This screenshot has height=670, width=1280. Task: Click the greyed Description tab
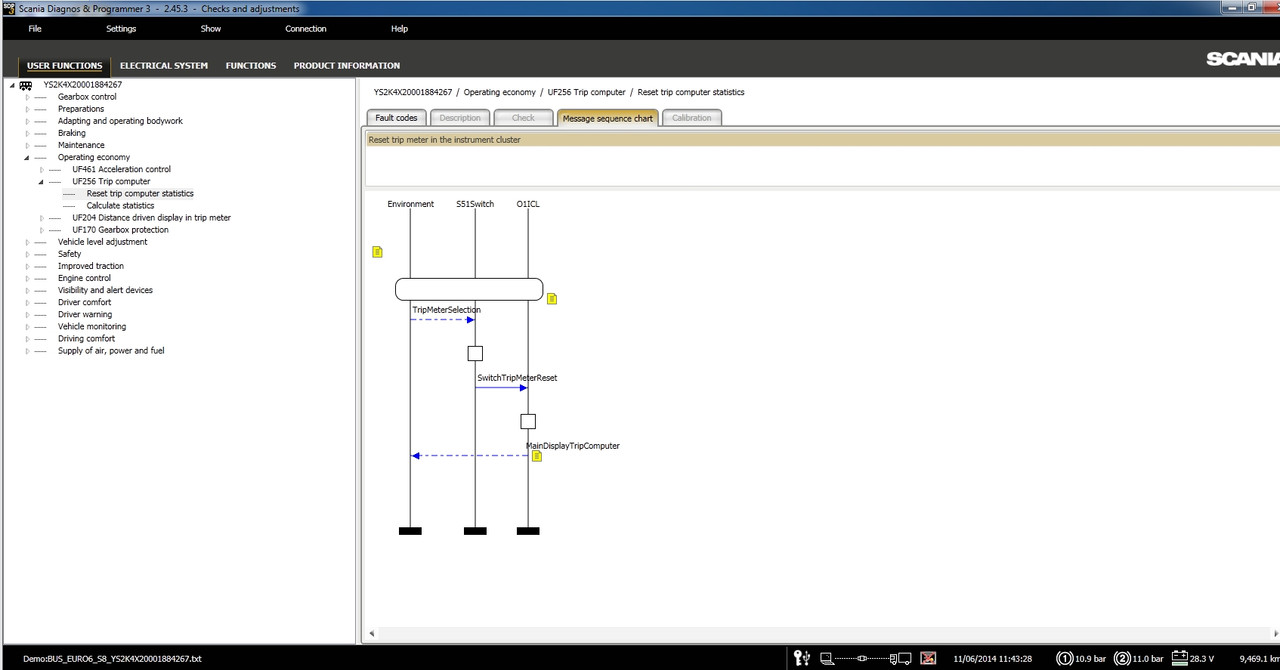click(x=460, y=118)
